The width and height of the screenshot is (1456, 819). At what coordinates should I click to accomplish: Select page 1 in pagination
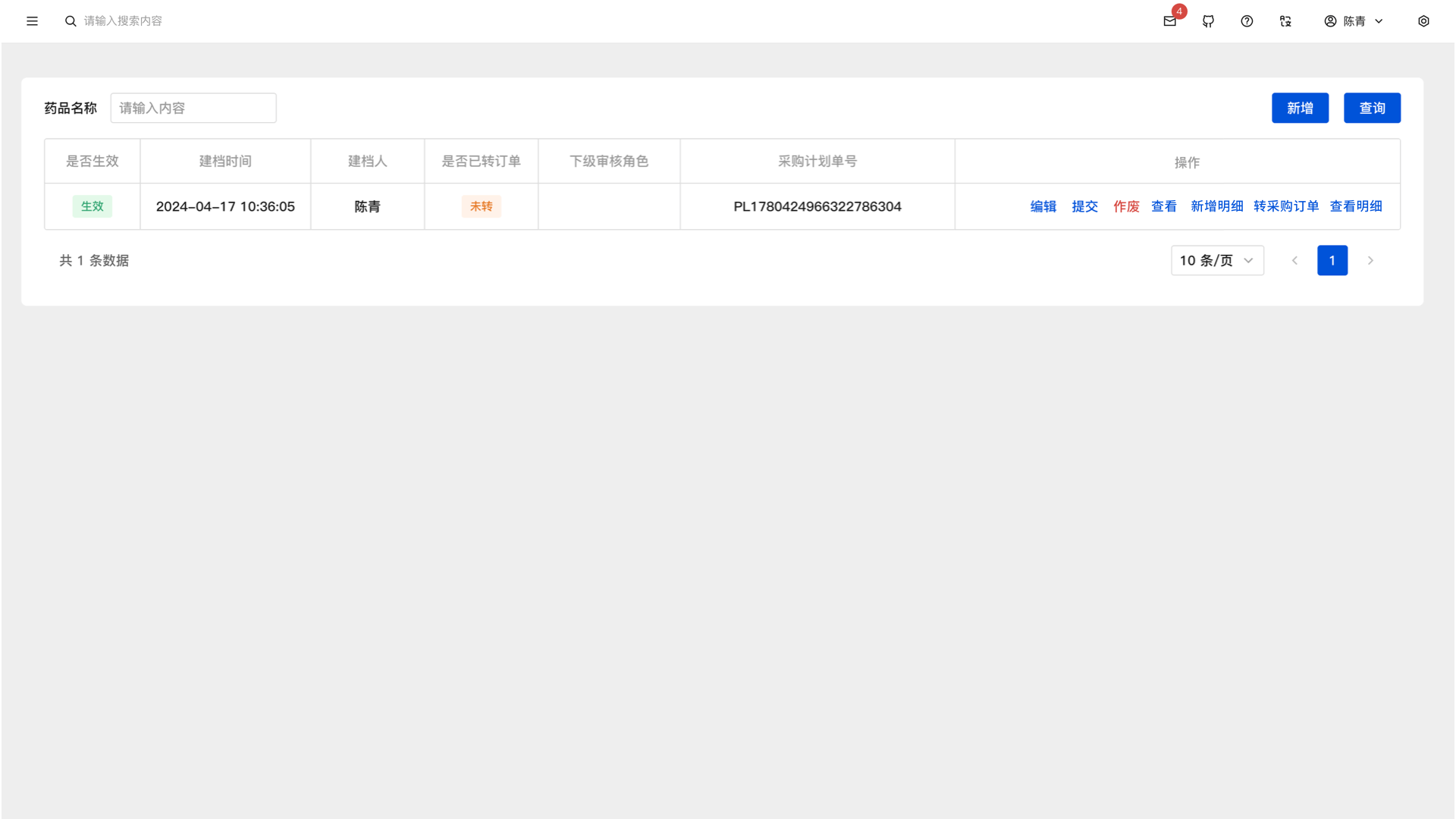[1332, 260]
